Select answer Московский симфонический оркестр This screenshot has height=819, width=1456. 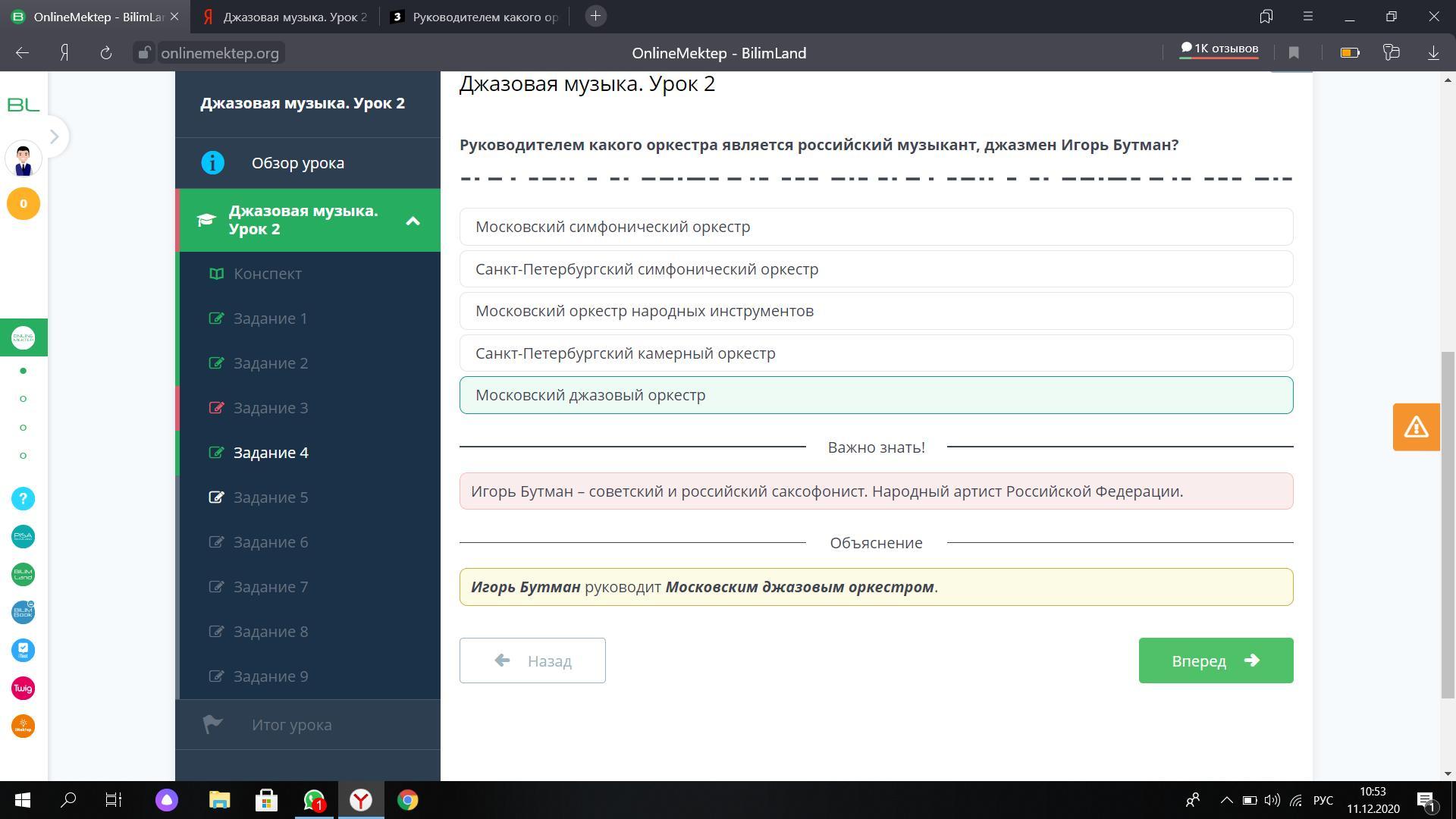pyautogui.click(x=876, y=227)
